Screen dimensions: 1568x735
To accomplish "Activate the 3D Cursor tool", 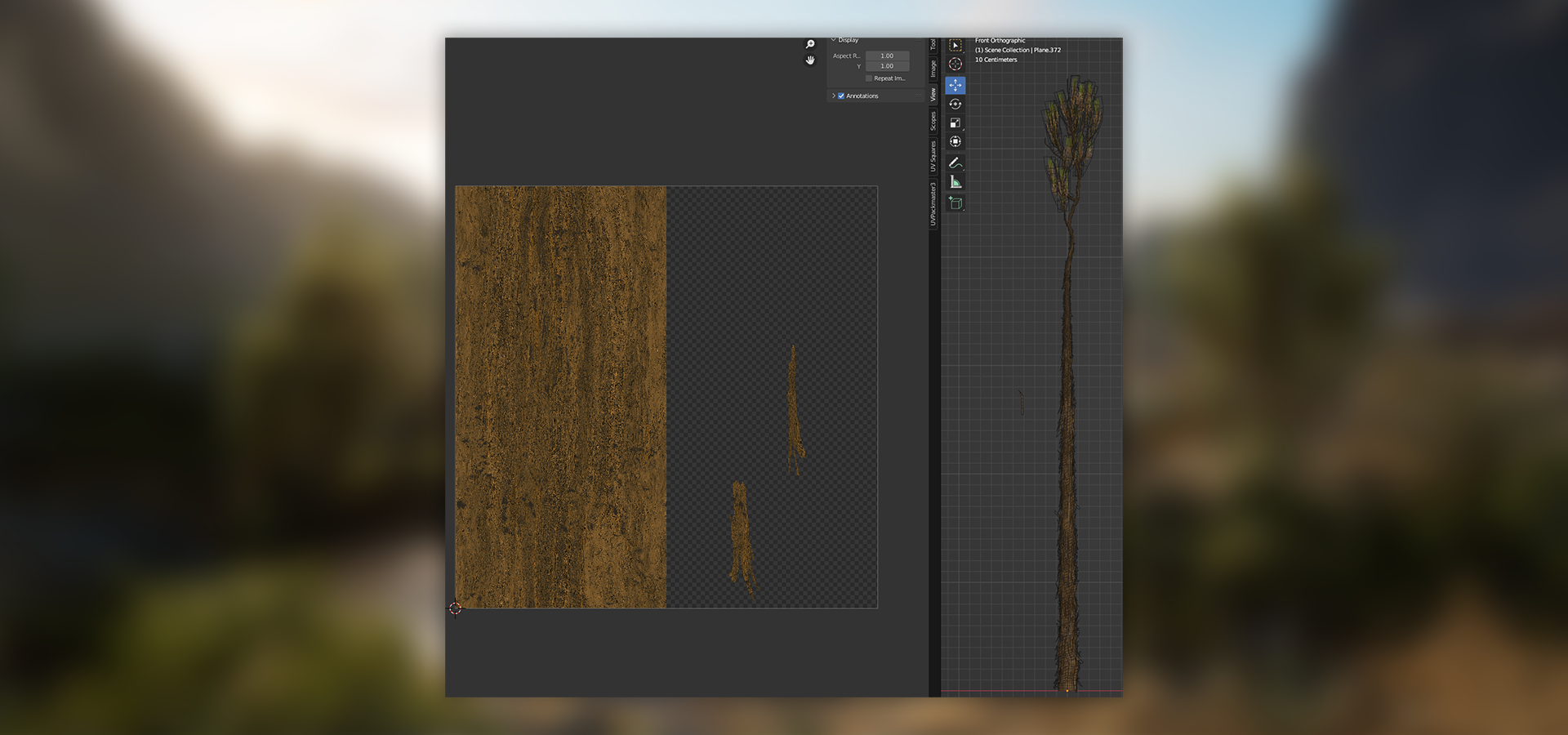I will (955, 65).
